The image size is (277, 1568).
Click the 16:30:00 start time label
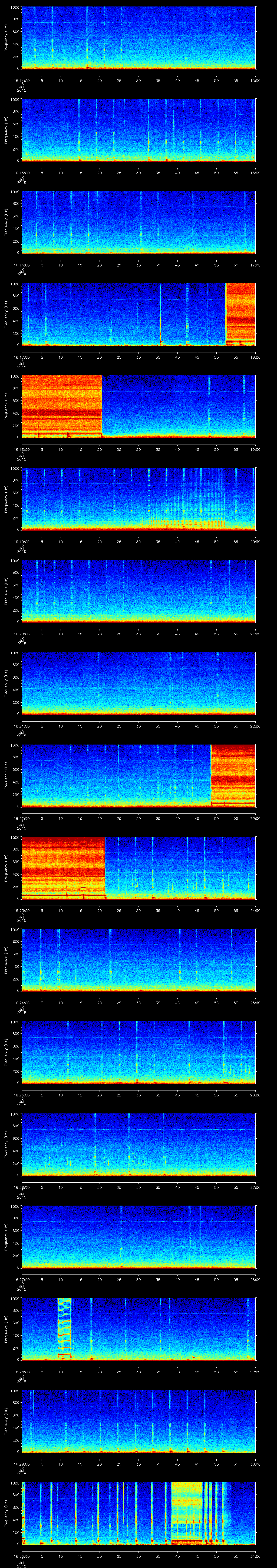click(x=21, y=1556)
